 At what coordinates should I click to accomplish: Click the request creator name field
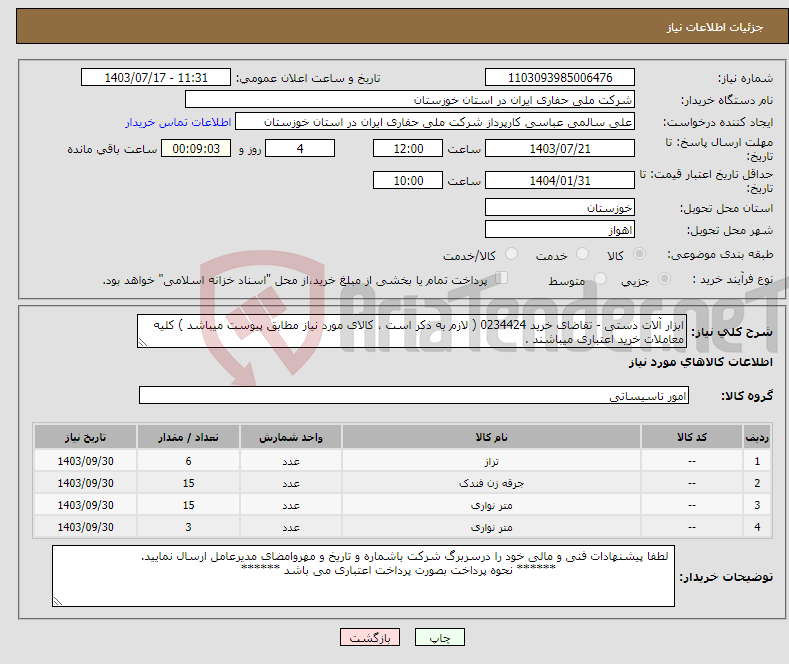coord(435,122)
